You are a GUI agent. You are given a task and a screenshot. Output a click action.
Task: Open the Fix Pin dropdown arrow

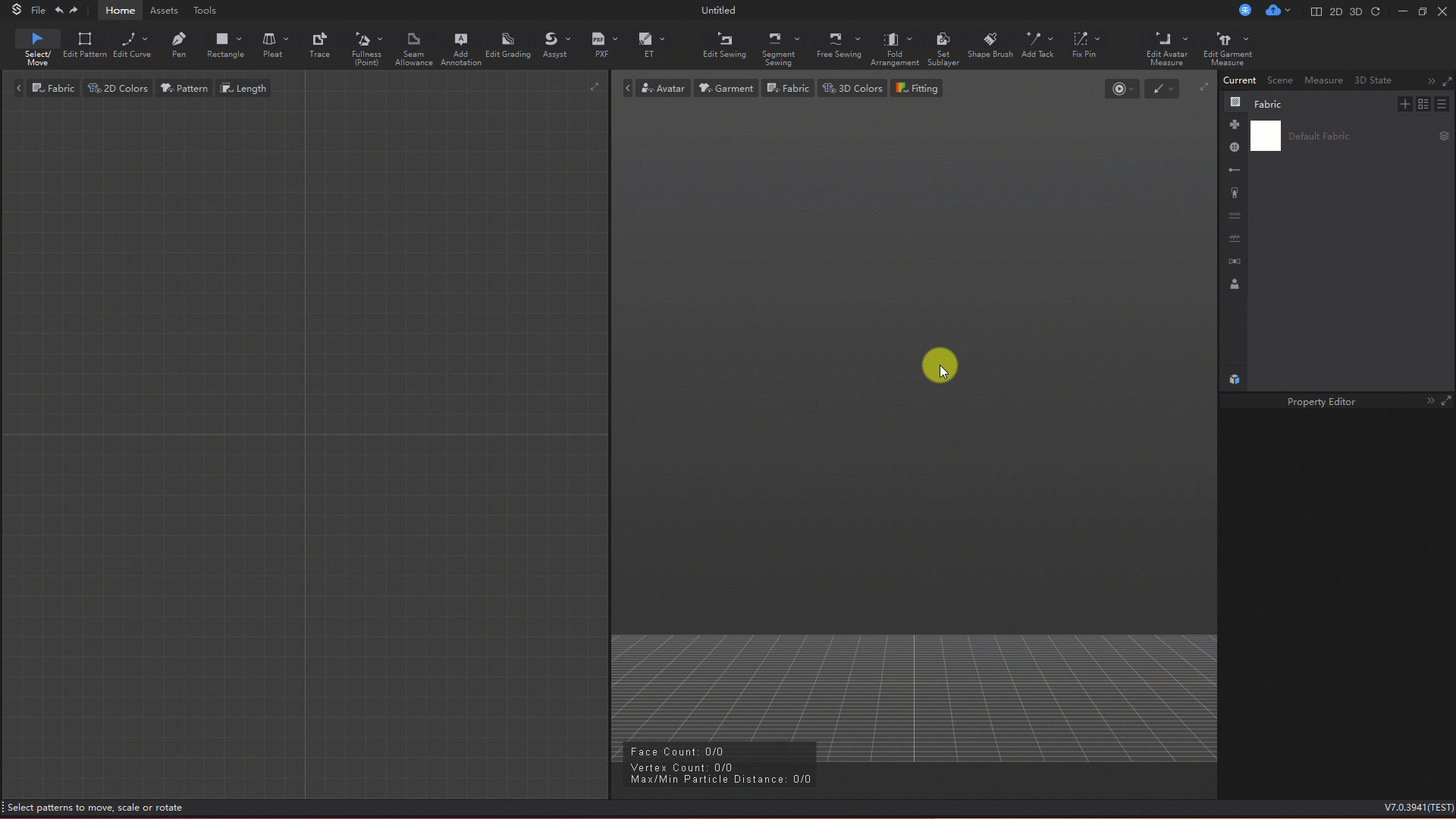[x=1097, y=39]
